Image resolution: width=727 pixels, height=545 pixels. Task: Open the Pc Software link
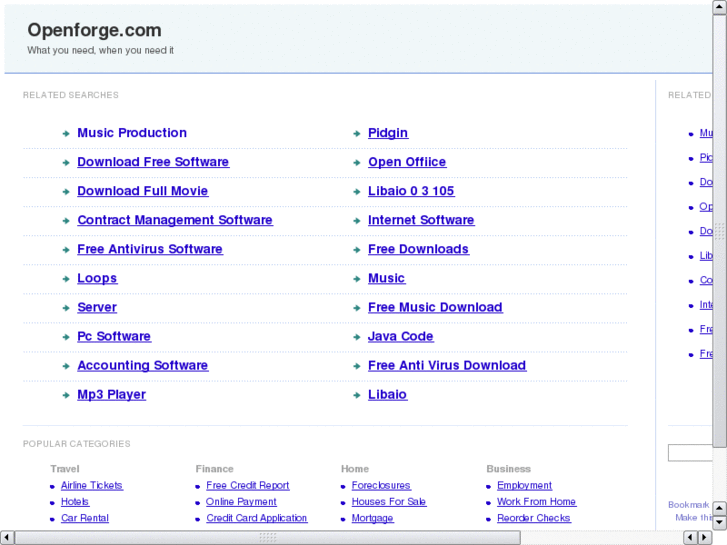114,336
